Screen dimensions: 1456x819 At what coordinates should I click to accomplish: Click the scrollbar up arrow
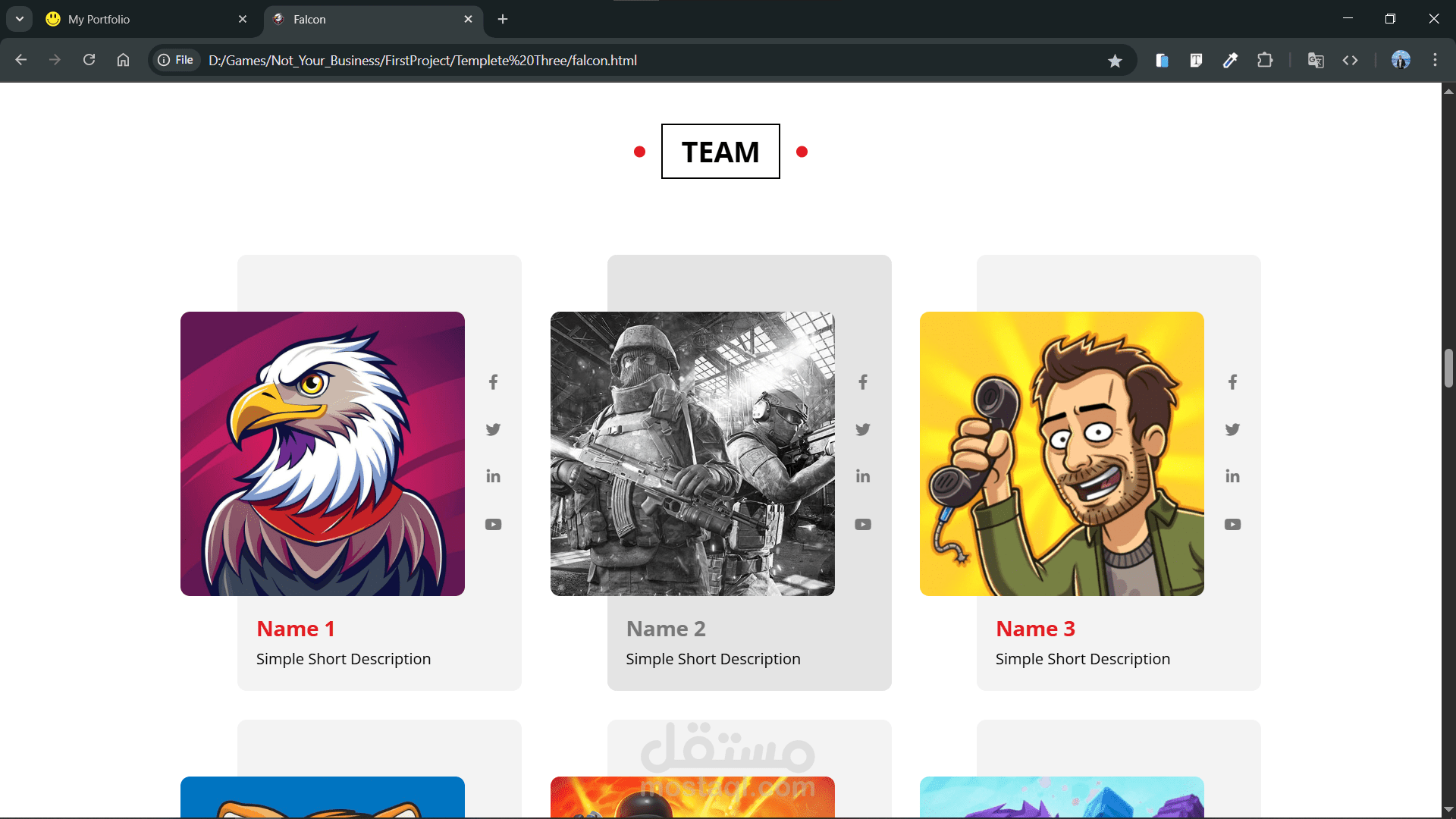[x=1448, y=91]
